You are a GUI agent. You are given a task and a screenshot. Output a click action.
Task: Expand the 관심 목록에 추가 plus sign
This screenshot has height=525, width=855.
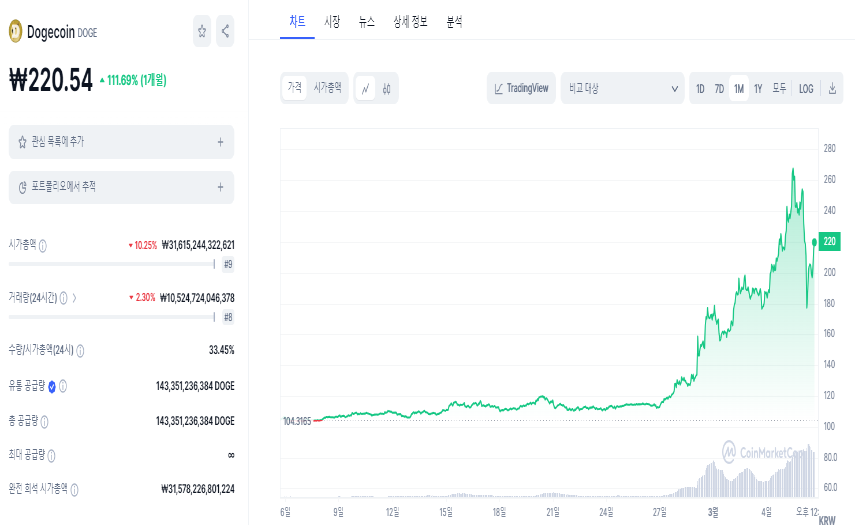[x=220, y=142]
